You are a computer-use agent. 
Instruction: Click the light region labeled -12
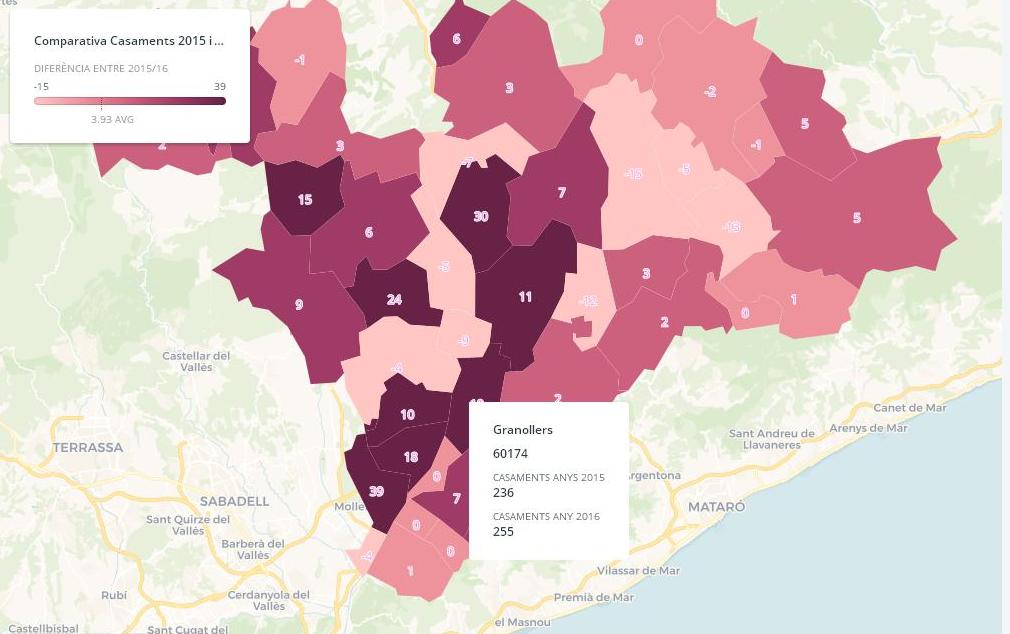[588, 301]
